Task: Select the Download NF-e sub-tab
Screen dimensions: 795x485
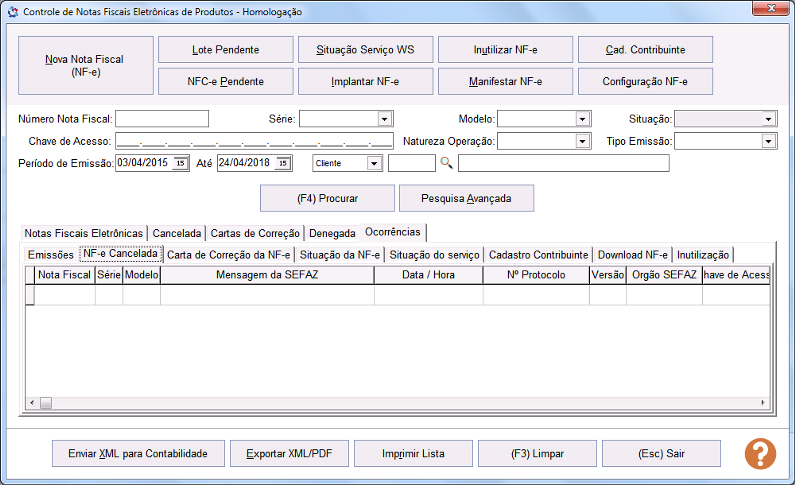Action: coord(633,255)
